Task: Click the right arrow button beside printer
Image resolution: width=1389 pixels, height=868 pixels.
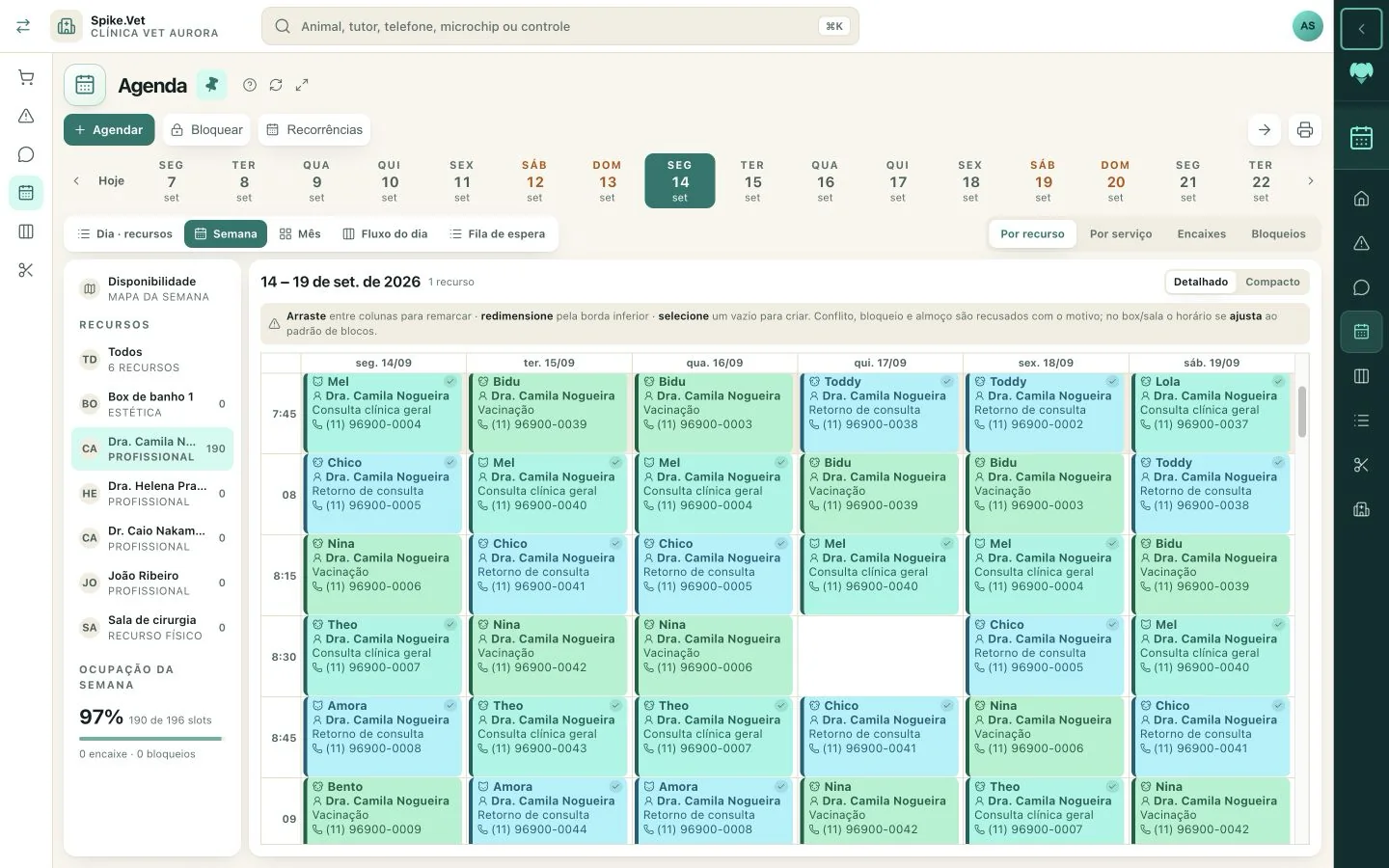Action: point(1265,130)
